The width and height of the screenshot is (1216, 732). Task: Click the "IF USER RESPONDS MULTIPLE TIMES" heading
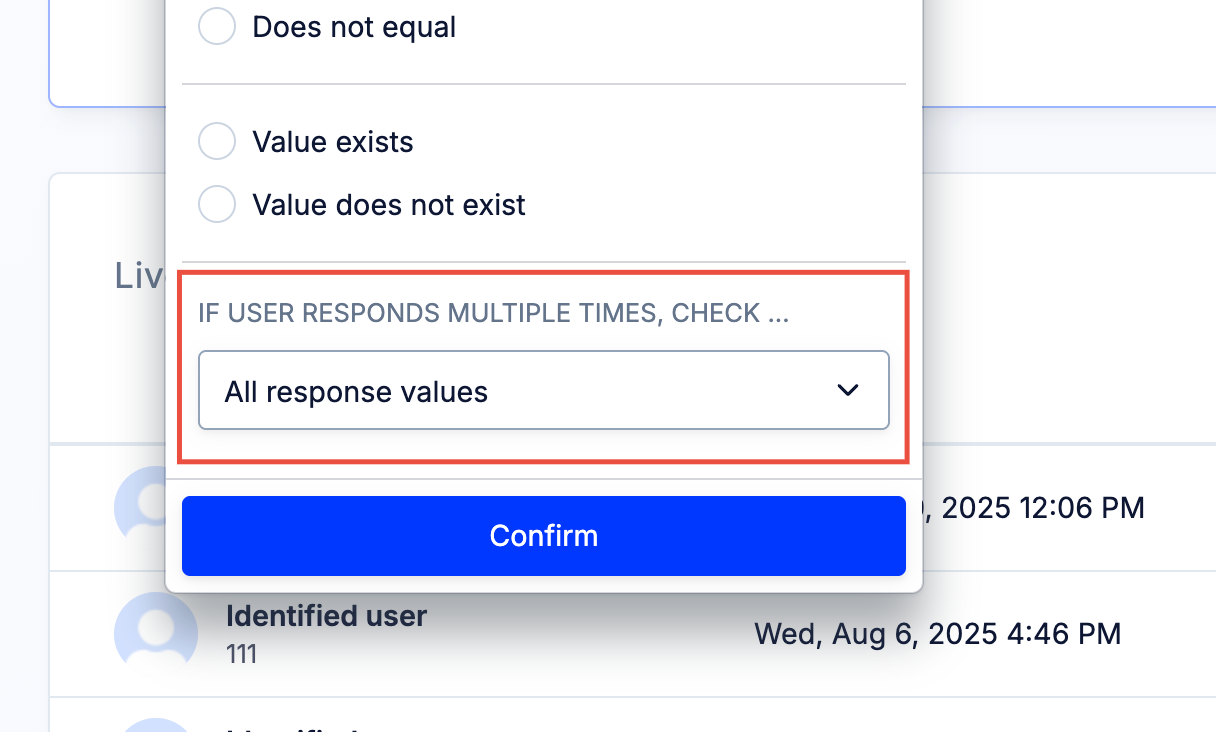pos(494,313)
